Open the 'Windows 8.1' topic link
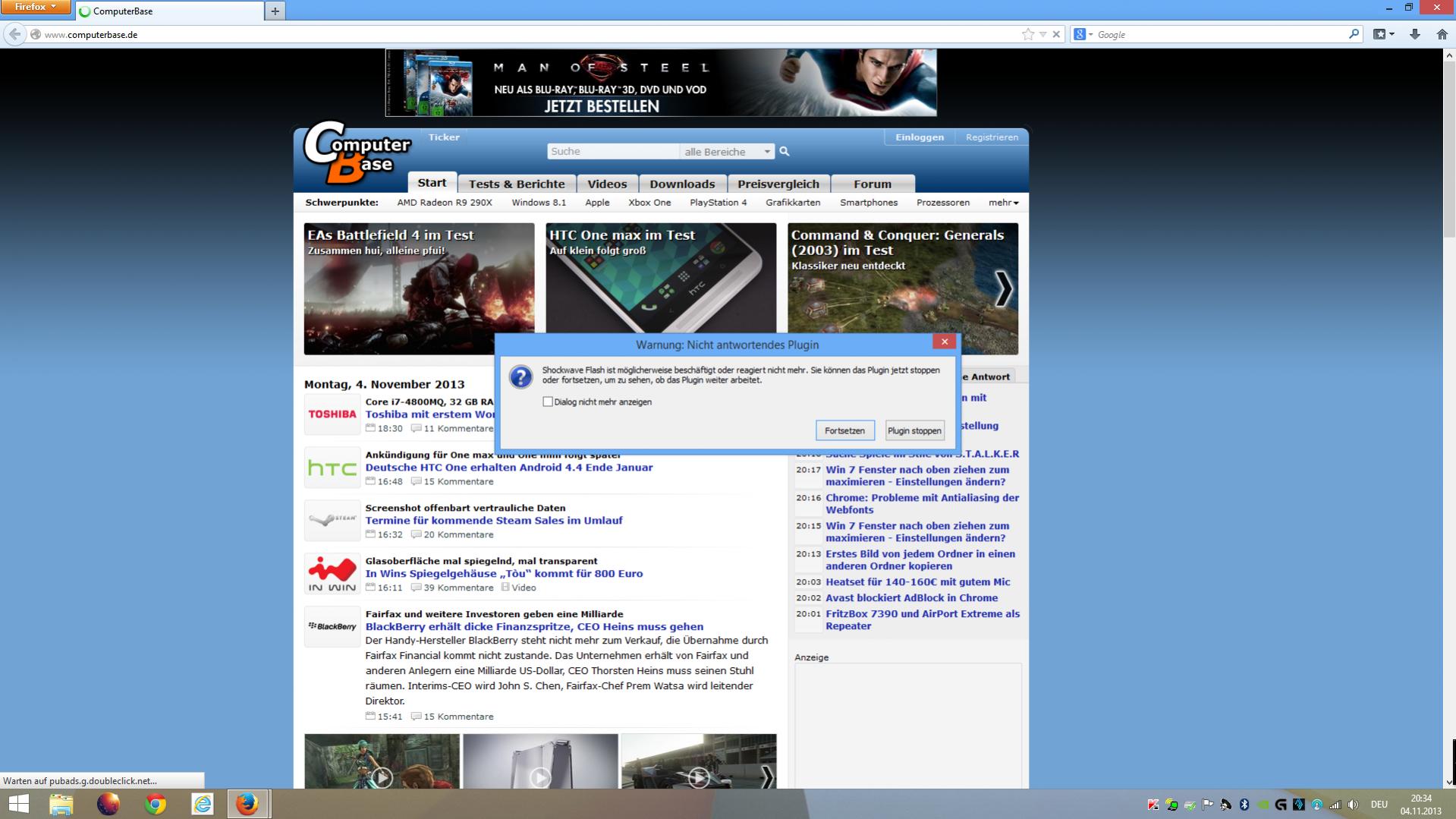This screenshot has height=819, width=1456. pos(539,203)
